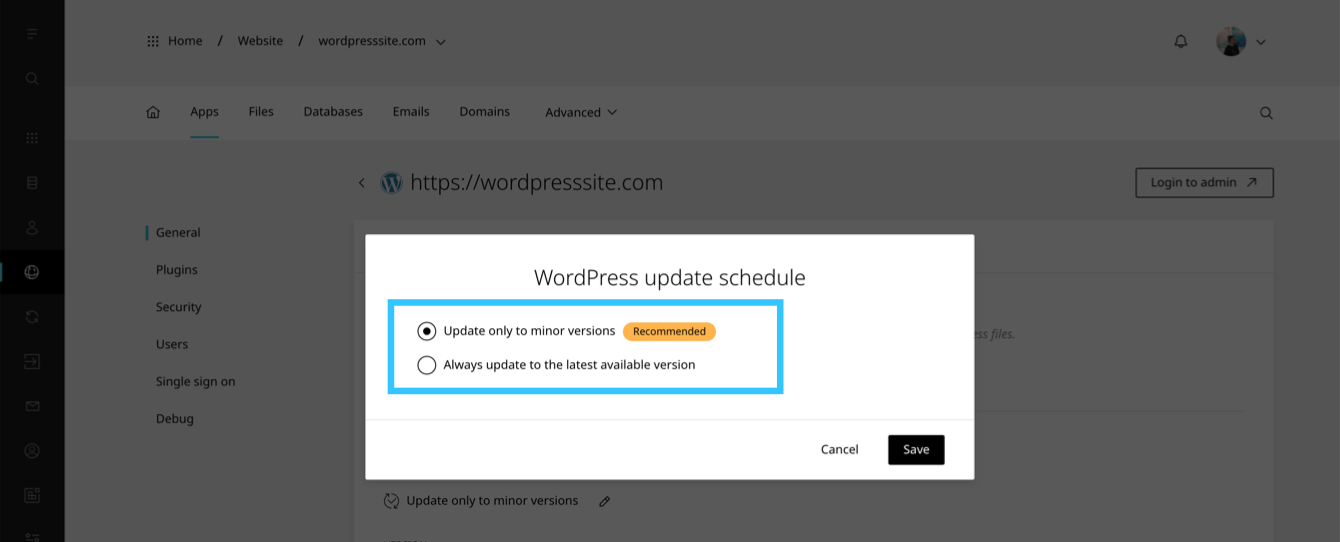Screen dimensions: 1340x542
Task: Select 'Always update to the latest available version'
Action: [427, 365]
